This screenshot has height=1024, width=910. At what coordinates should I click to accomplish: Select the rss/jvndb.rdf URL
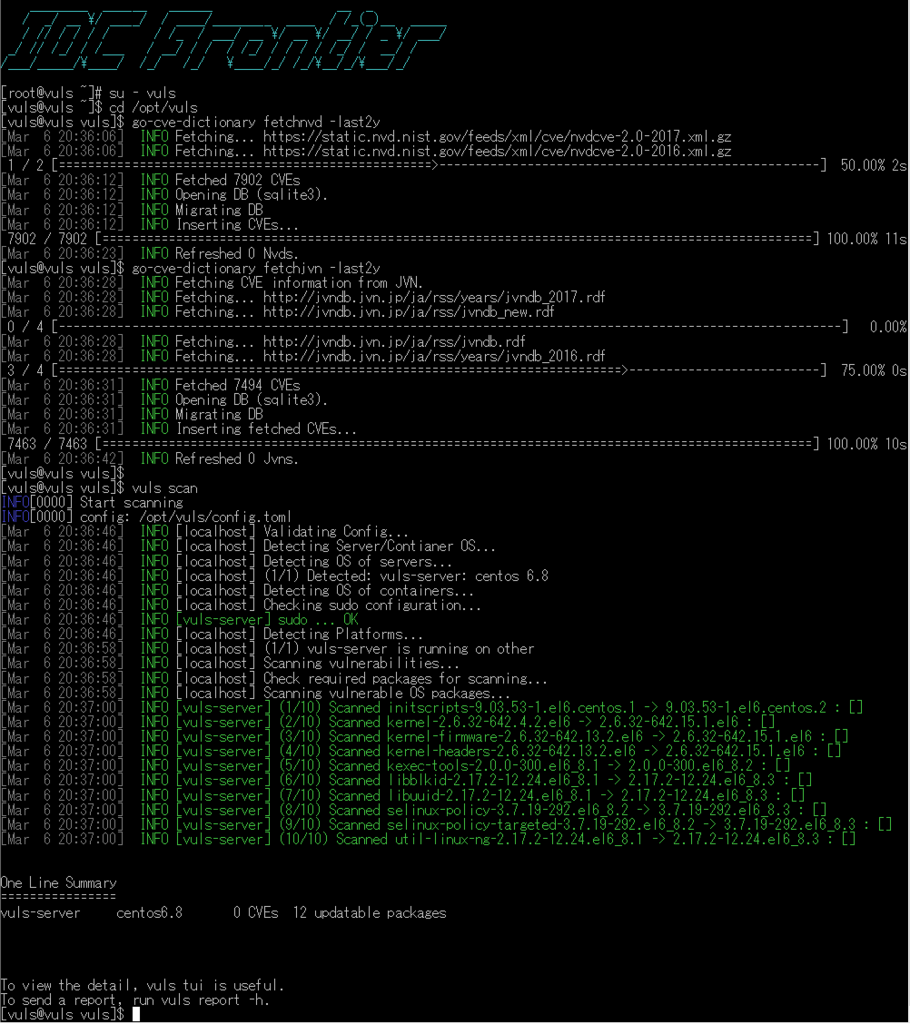[394, 342]
